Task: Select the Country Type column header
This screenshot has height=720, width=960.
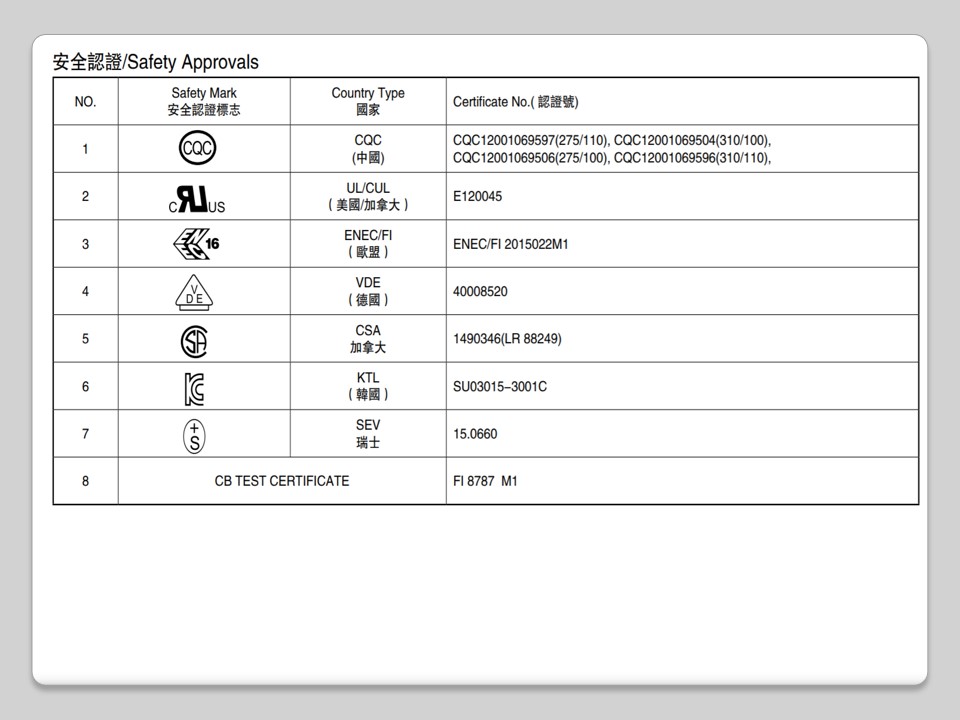Action: pyautogui.click(x=368, y=101)
